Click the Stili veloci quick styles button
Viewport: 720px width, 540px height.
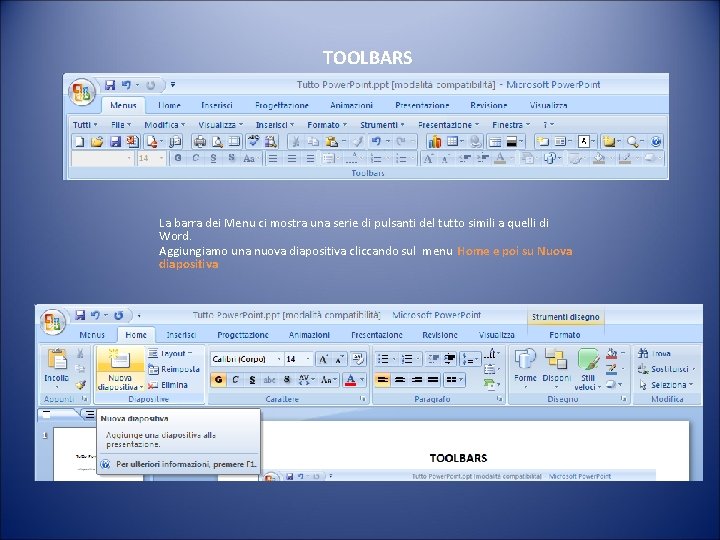588,369
